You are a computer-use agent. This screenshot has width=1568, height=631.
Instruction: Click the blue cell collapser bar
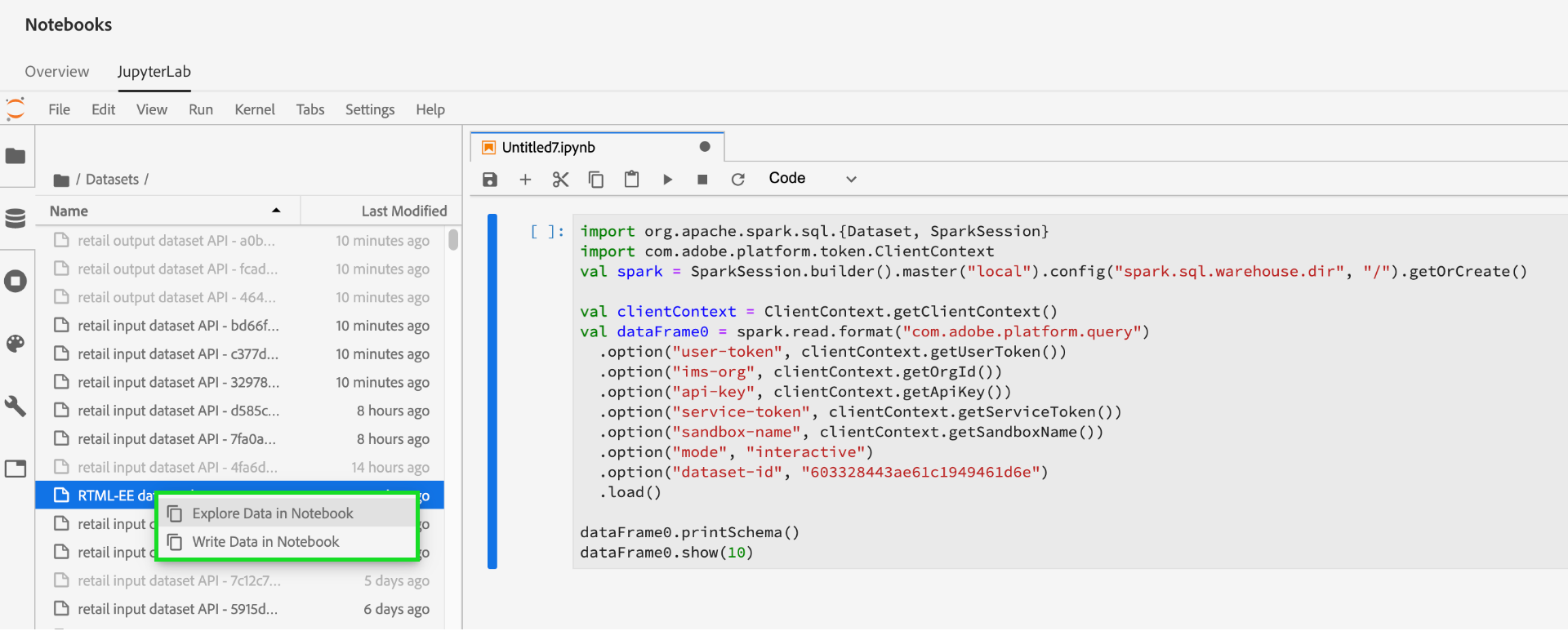coord(492,392)
